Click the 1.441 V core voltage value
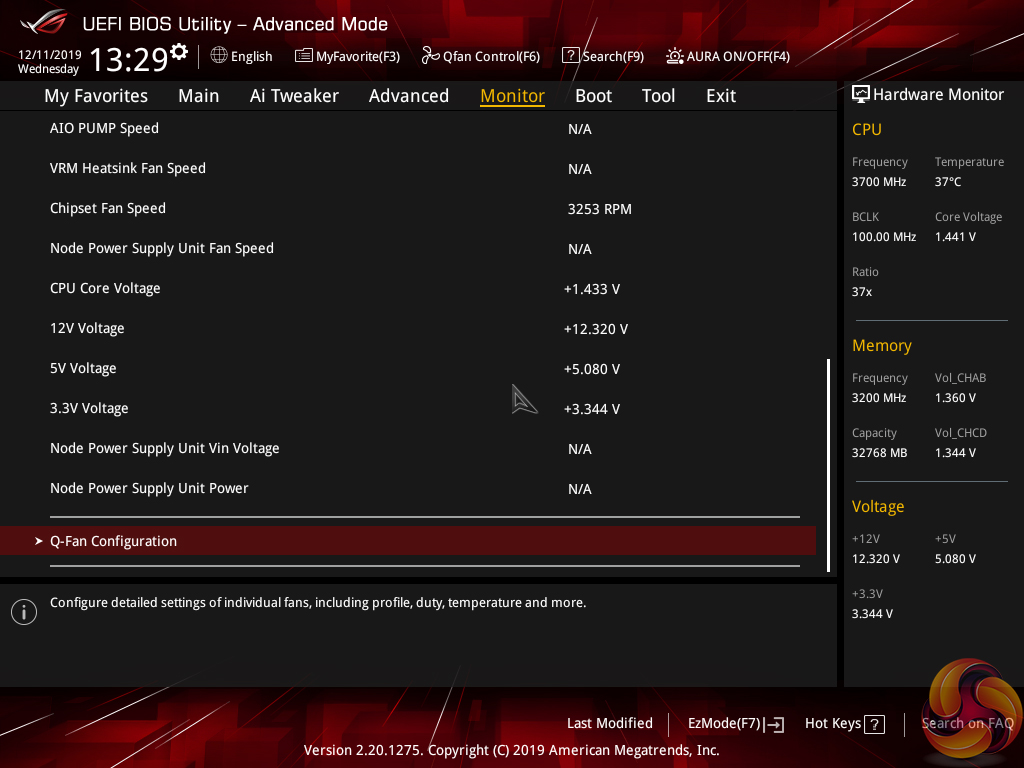Screen dimensions: 1024x768 (955, 237)
